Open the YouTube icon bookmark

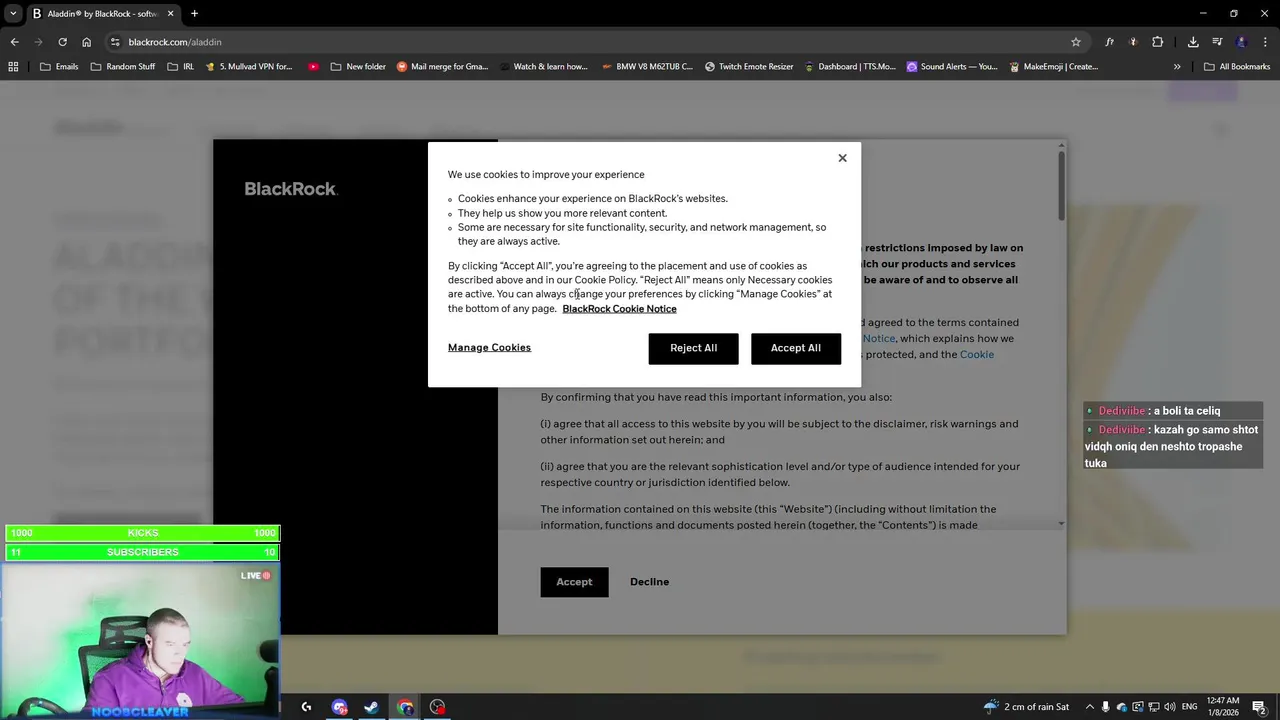point(313,67)
